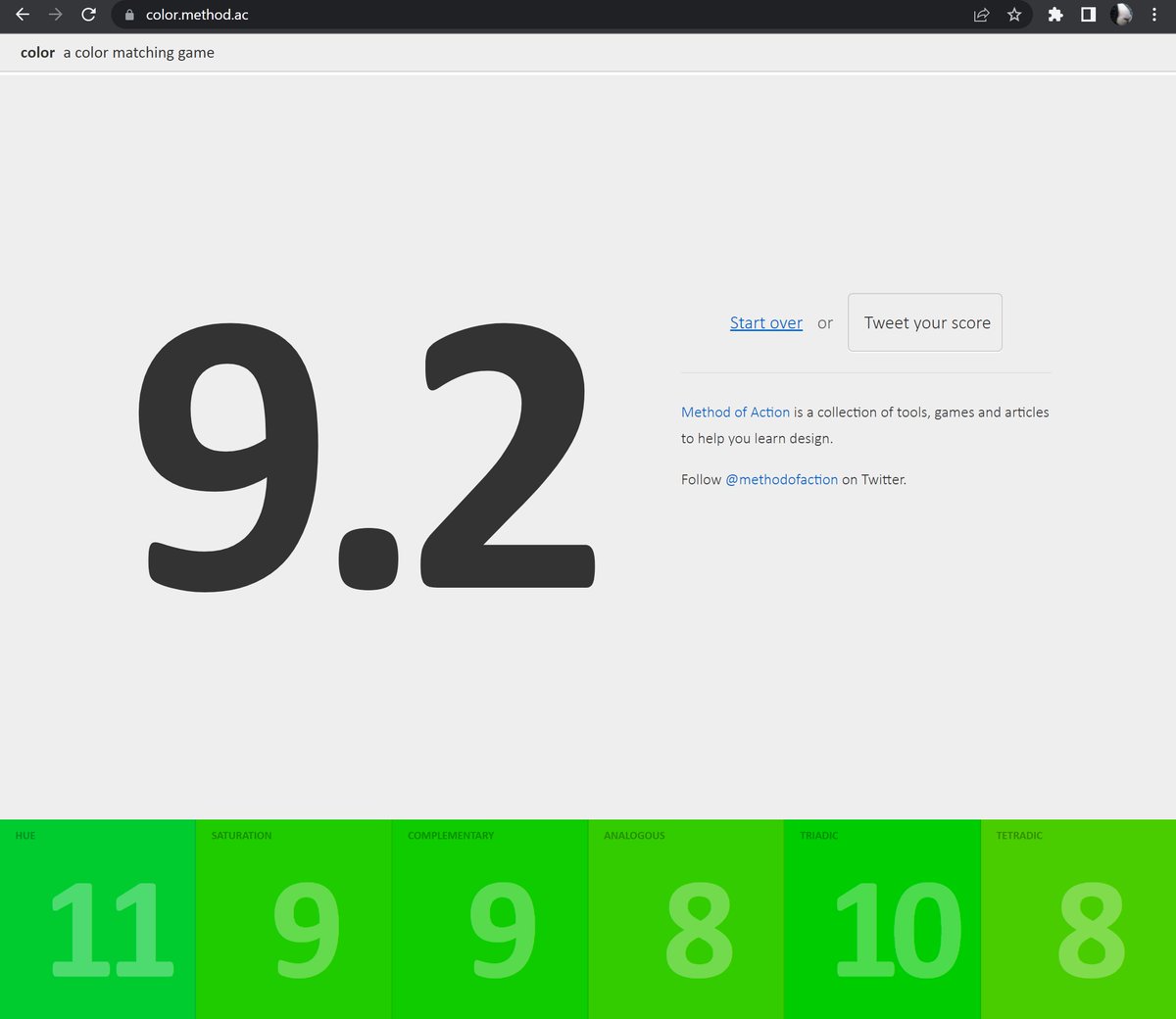Click the address bar URL
The width and height of the screenshot is (1176, 1019).
(x=197, y=15)
